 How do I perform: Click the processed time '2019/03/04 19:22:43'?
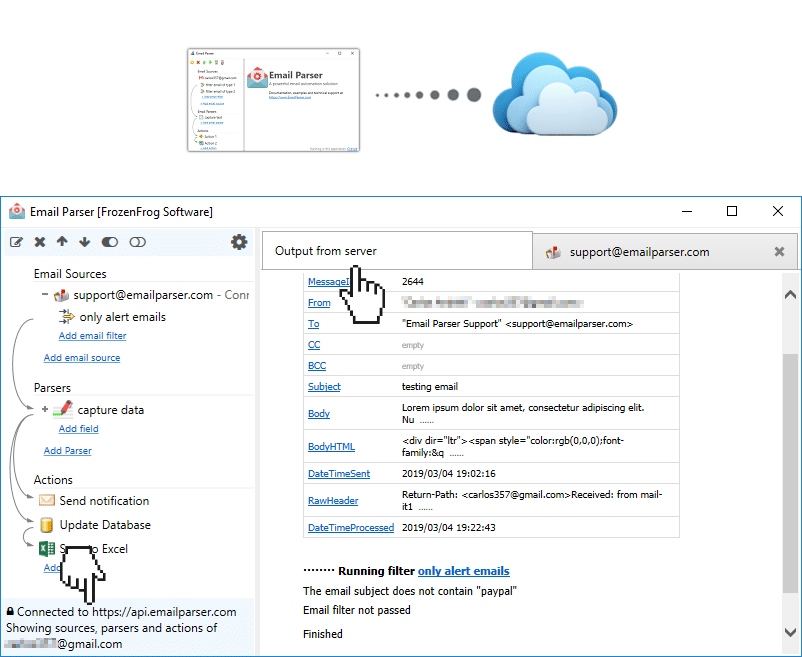pyautogui.click(x=449, y=527)
